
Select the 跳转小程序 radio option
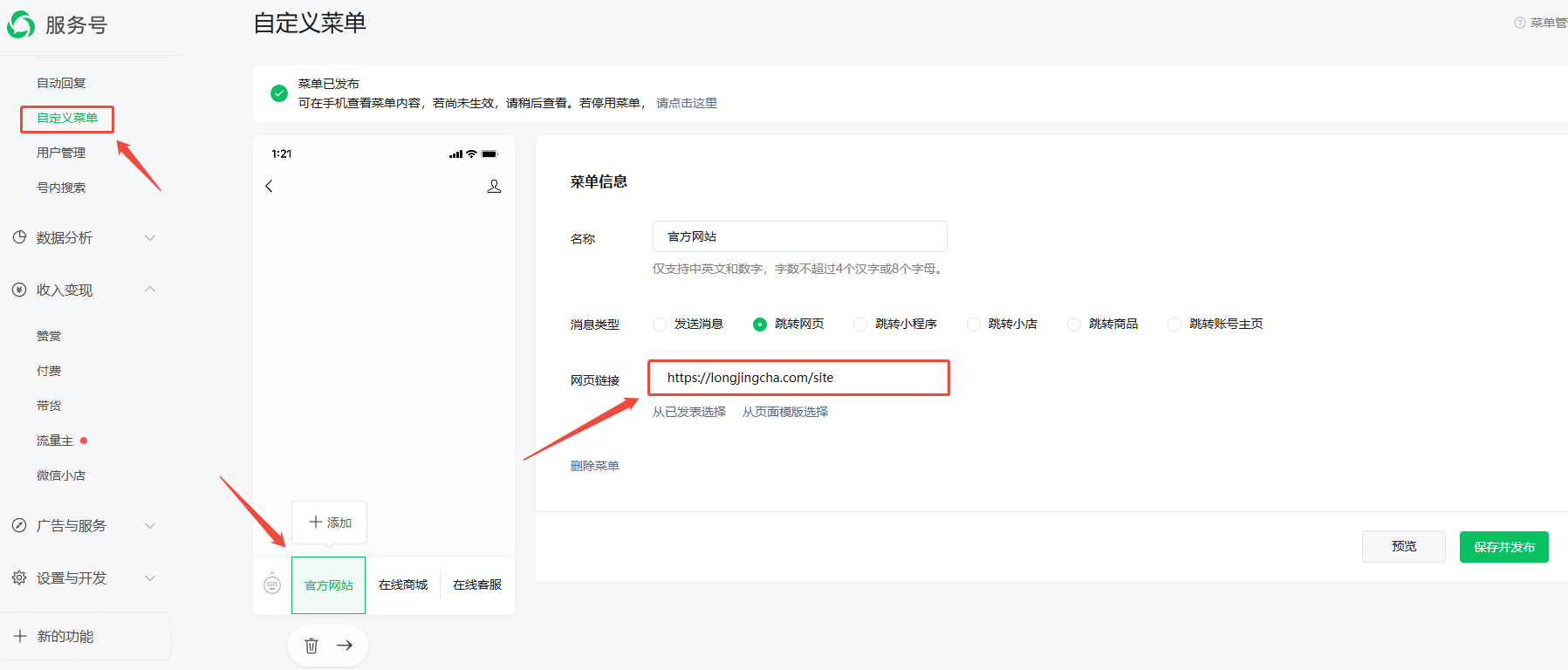click(860, 325)
